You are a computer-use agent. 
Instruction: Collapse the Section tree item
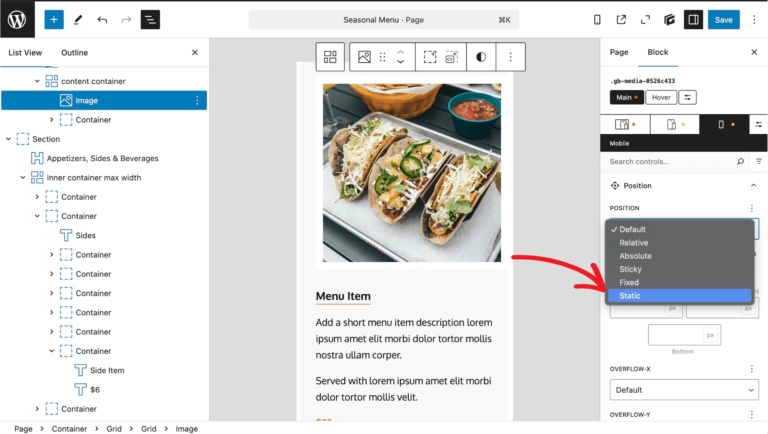pyautogui.click(x=8, y=139)
